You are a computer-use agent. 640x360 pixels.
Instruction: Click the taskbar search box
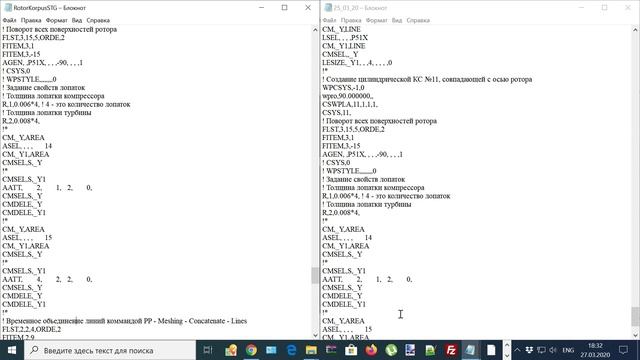point(110,350)
